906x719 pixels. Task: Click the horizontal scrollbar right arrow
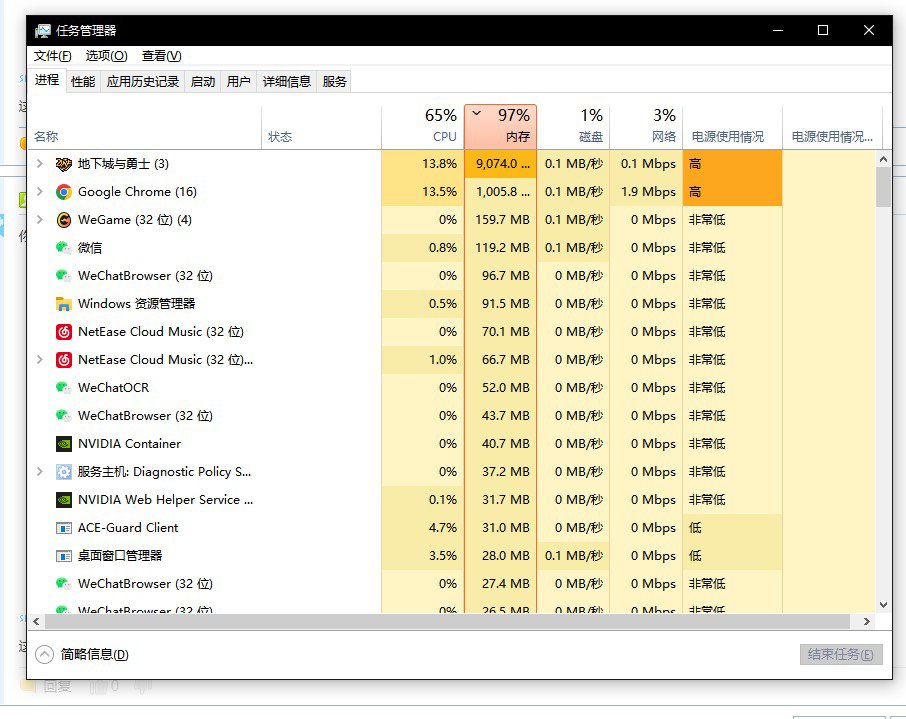point(866,621)
